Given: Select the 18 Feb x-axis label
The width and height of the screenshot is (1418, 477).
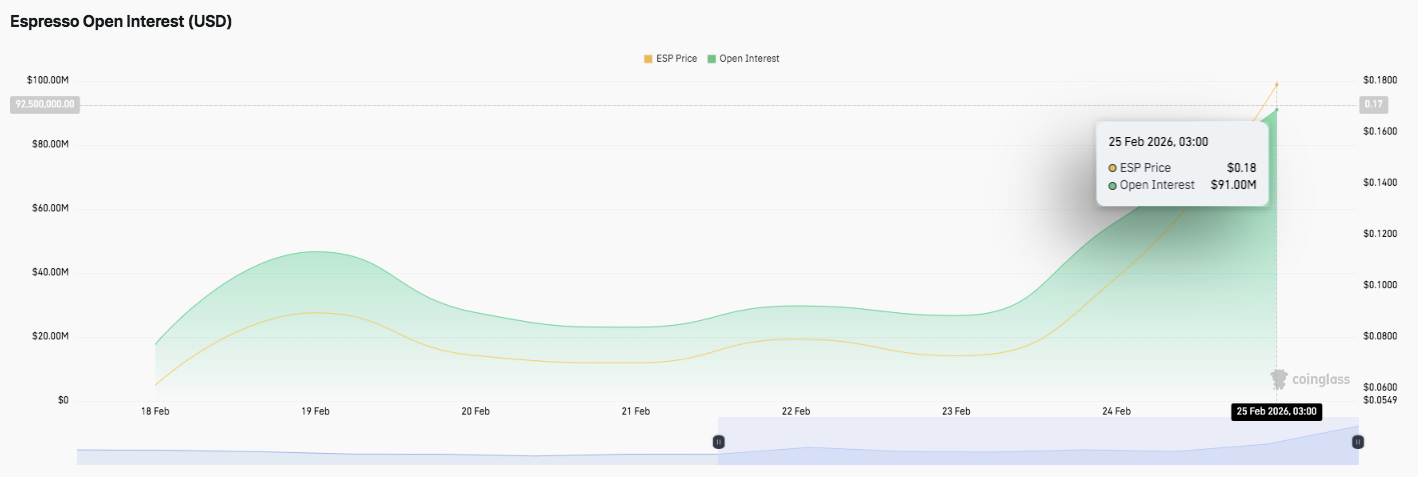Looking at the screenshot, I should tap(155, 411).
